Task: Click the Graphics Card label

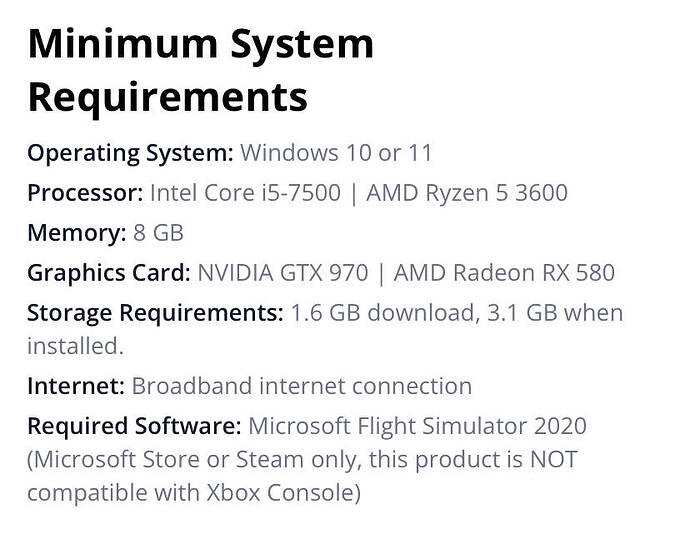Action: point(109,273)
